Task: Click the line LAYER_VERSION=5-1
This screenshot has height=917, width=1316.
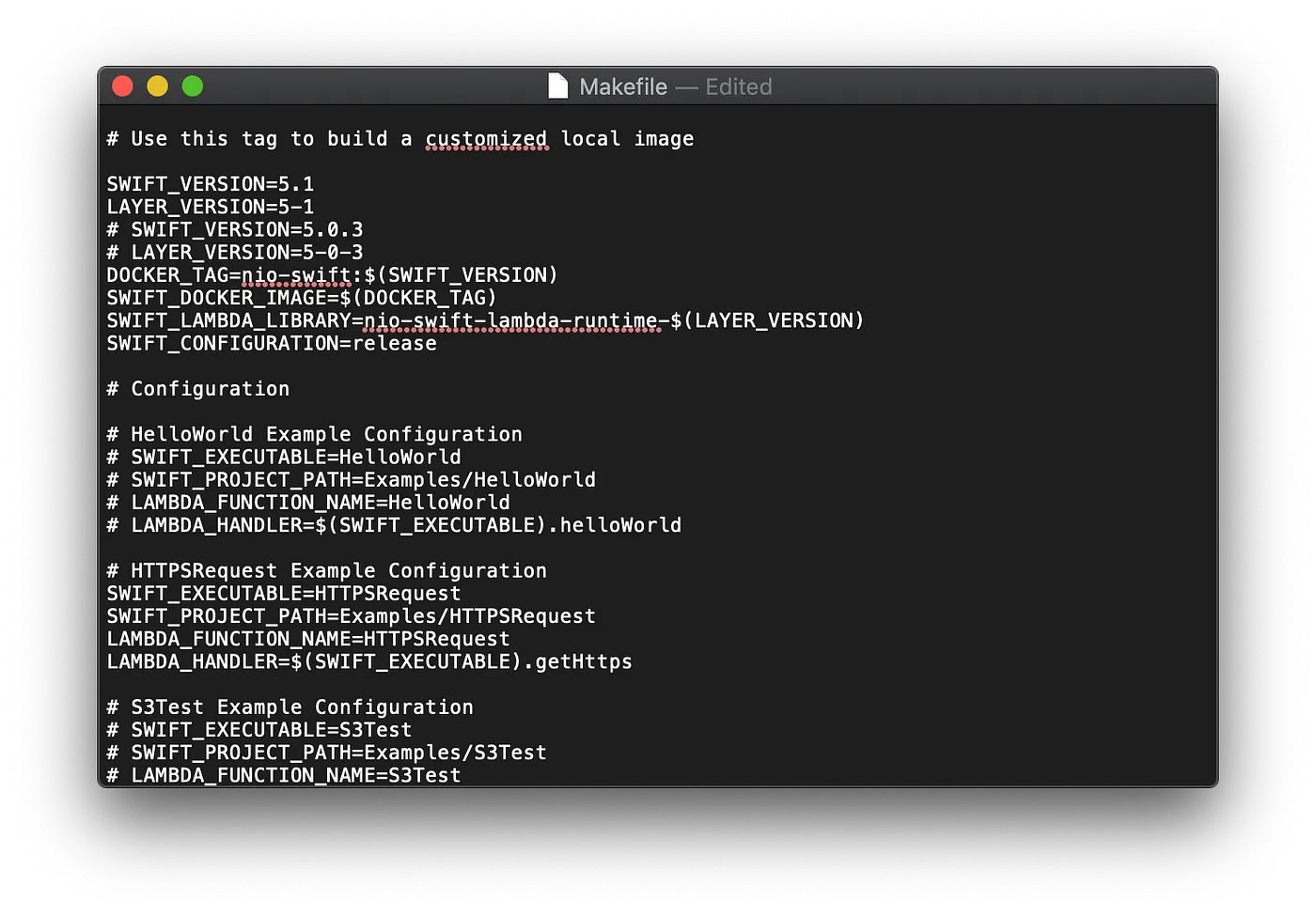Action: (211, 207)
